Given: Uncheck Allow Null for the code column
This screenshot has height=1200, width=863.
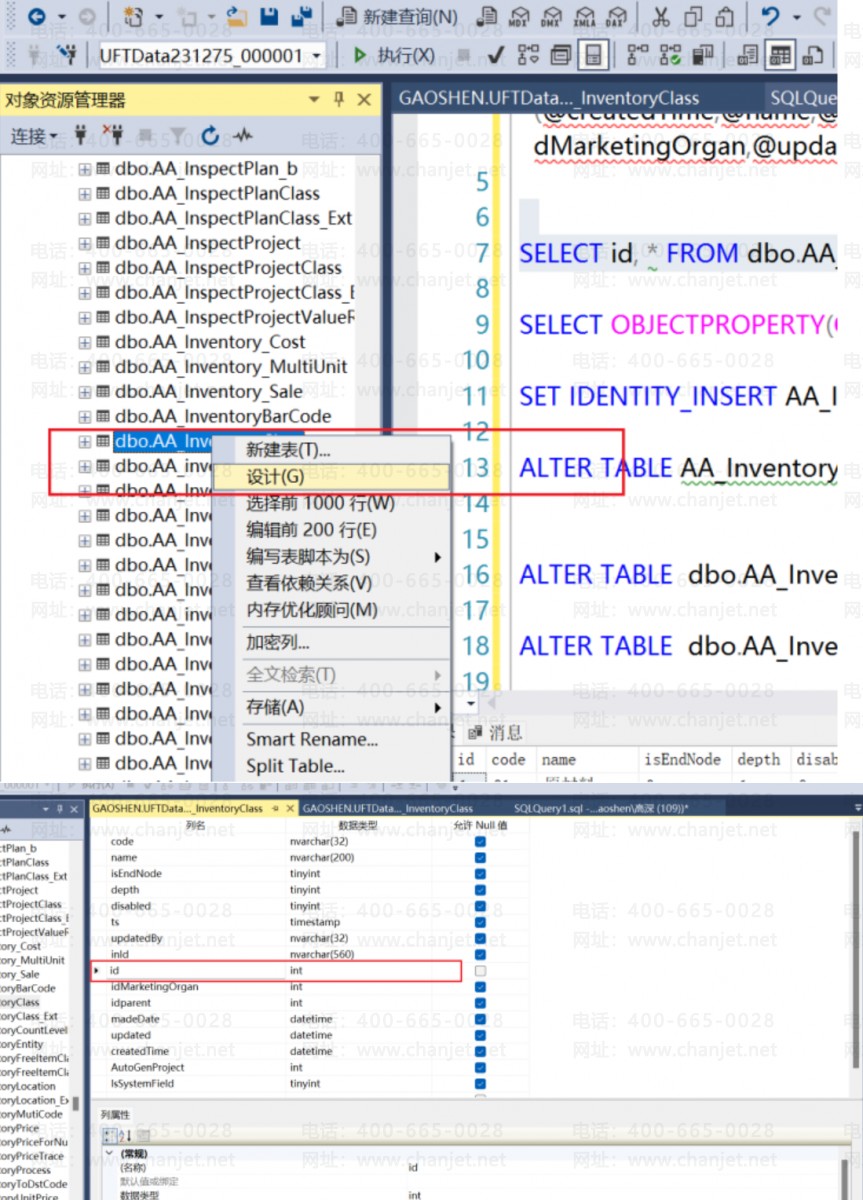Looking at the screenshot, I should (480, 842).
